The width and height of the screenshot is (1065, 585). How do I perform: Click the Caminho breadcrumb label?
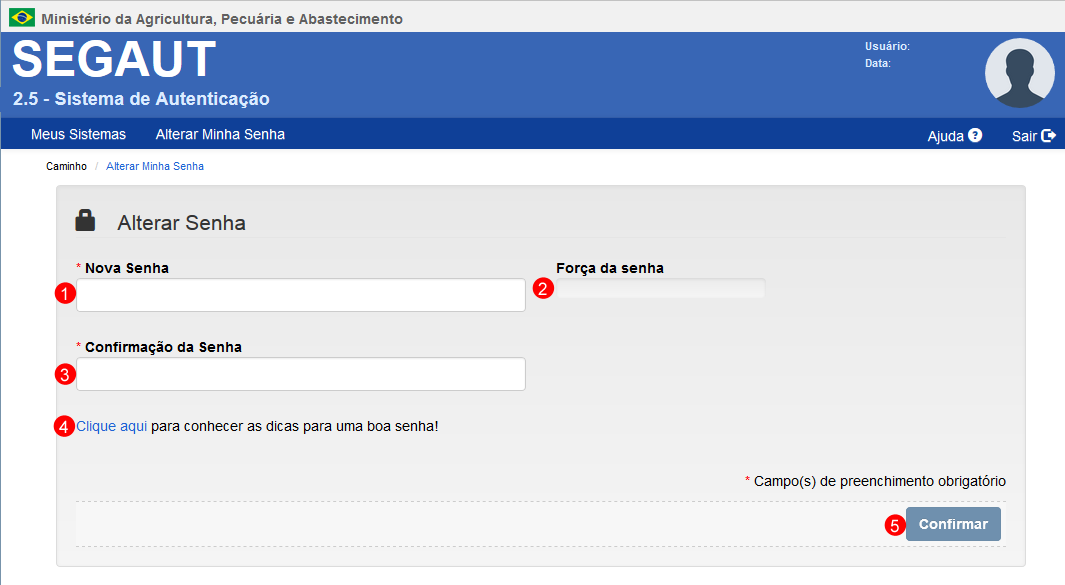(67, 166)
